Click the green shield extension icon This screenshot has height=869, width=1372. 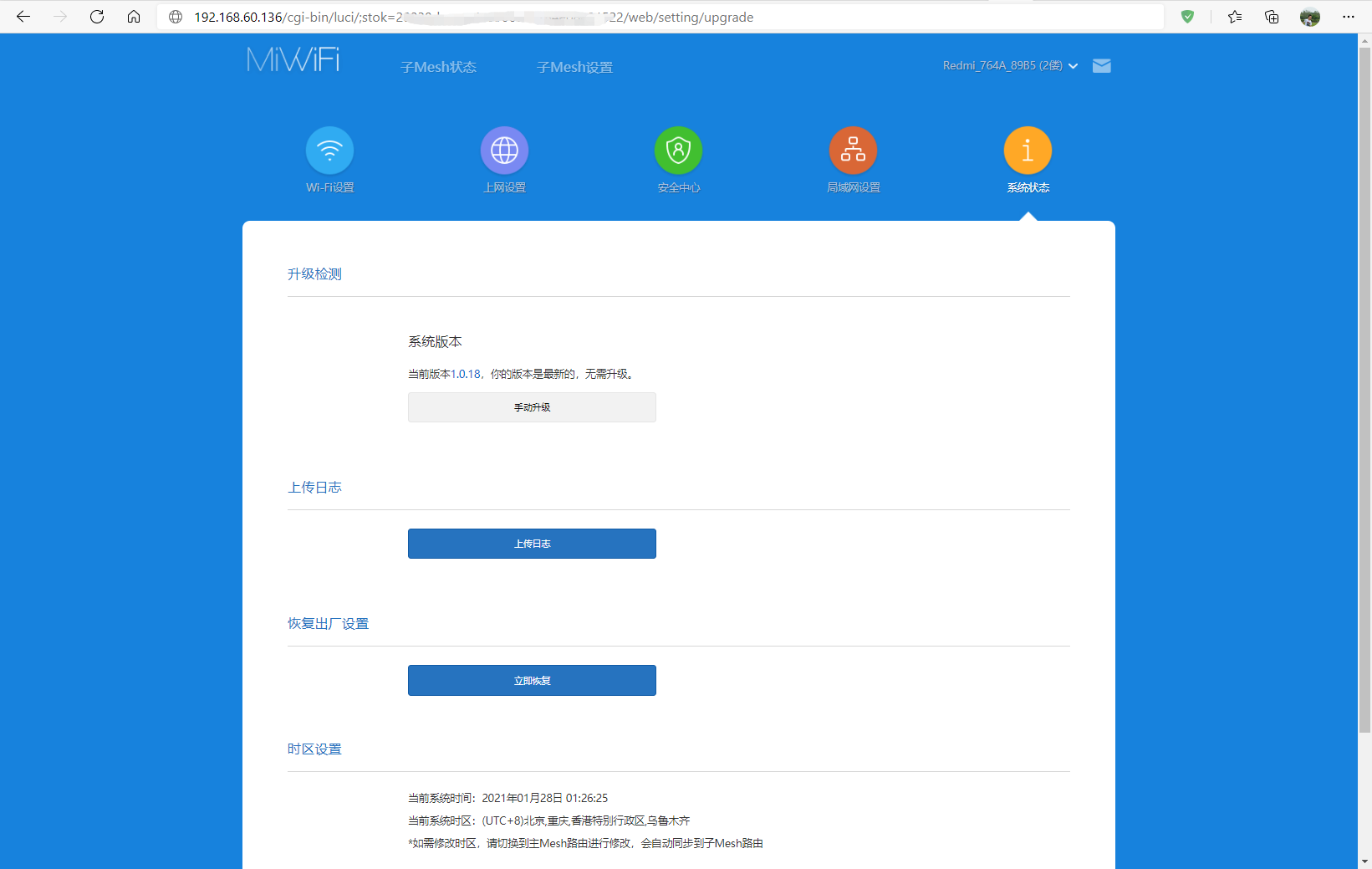(1186, 17)
